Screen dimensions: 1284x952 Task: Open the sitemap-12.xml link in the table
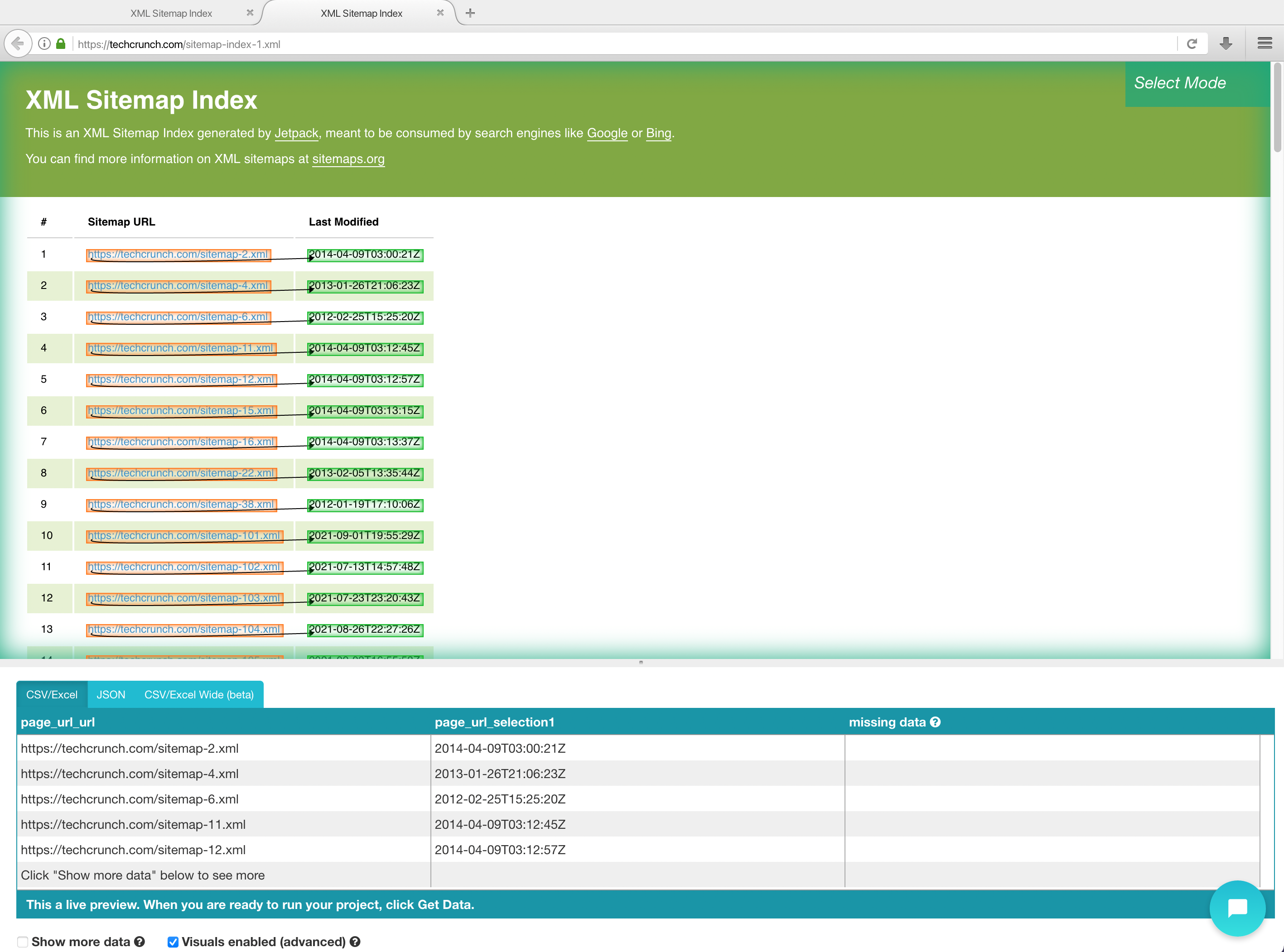(x=181, y=380)
